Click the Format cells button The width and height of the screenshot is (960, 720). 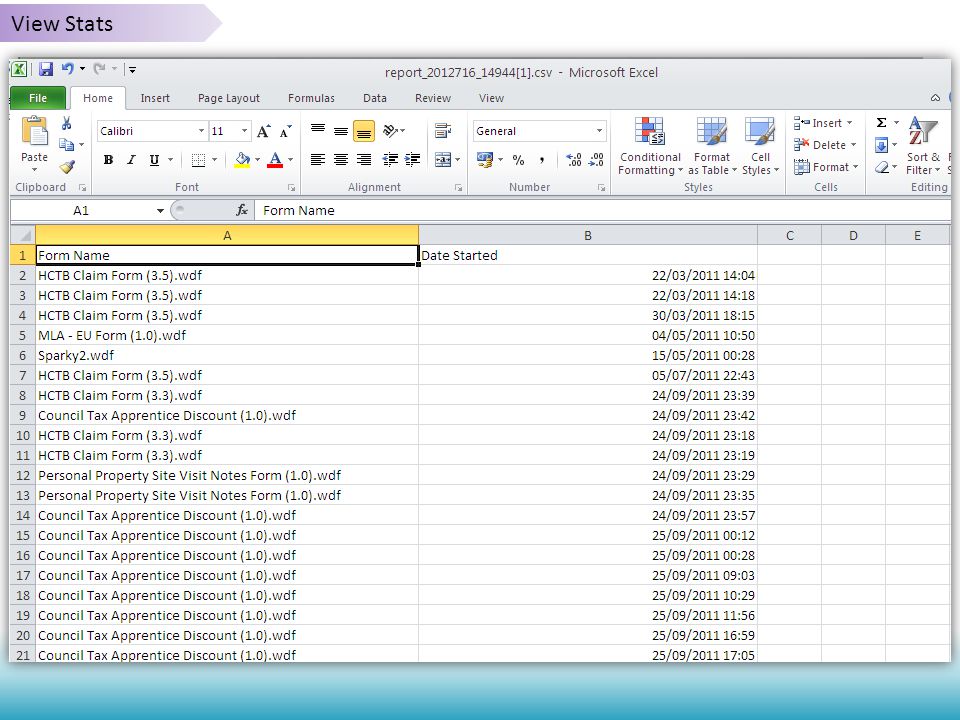pos(826,167)
